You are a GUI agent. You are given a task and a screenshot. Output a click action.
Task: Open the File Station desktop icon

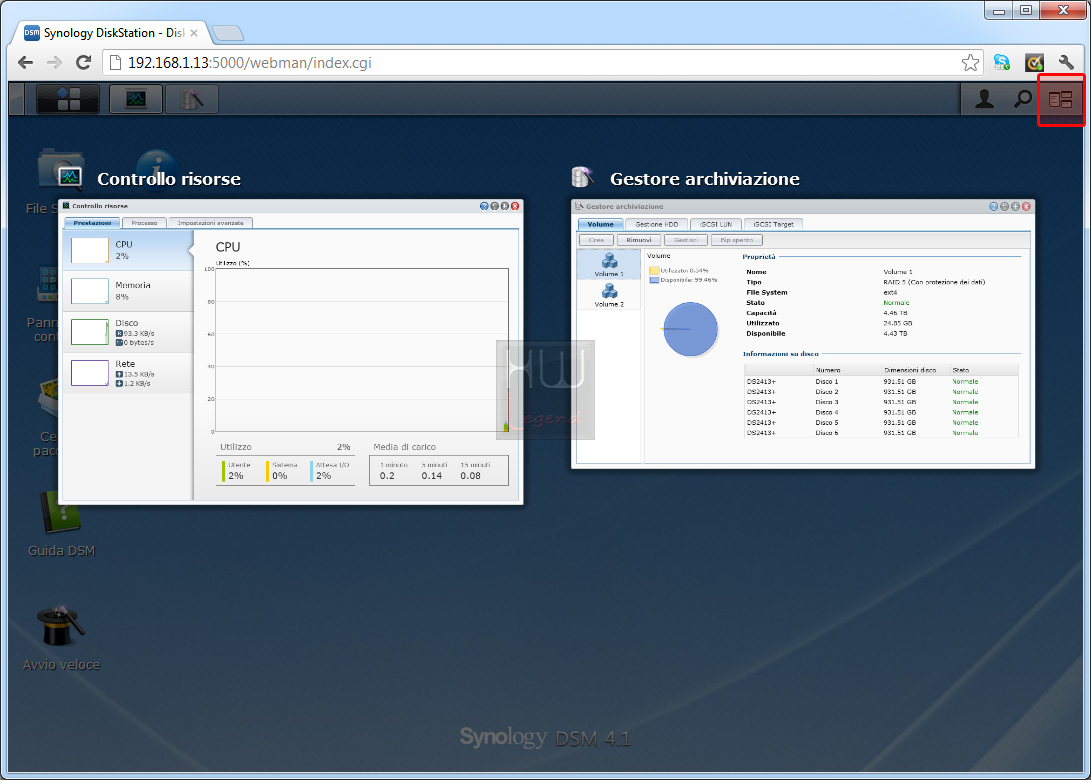60,170
